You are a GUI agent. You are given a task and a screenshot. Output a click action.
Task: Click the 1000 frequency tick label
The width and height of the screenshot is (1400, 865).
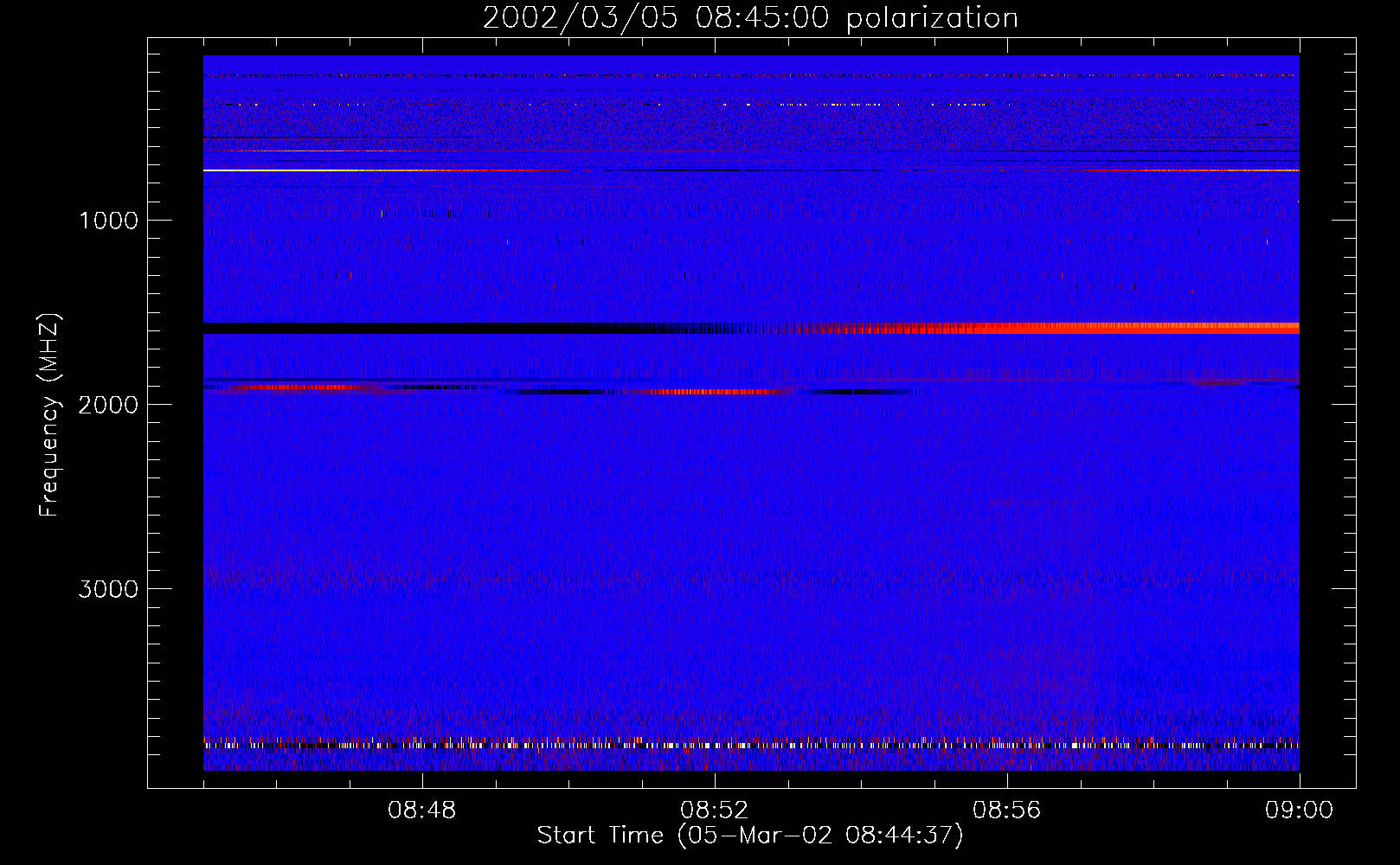(x=109, y=221)
